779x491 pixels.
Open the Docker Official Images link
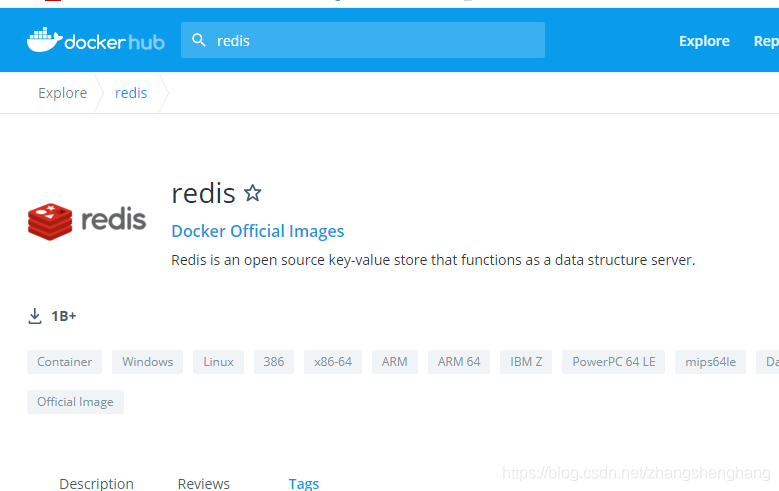coord(257,231)
